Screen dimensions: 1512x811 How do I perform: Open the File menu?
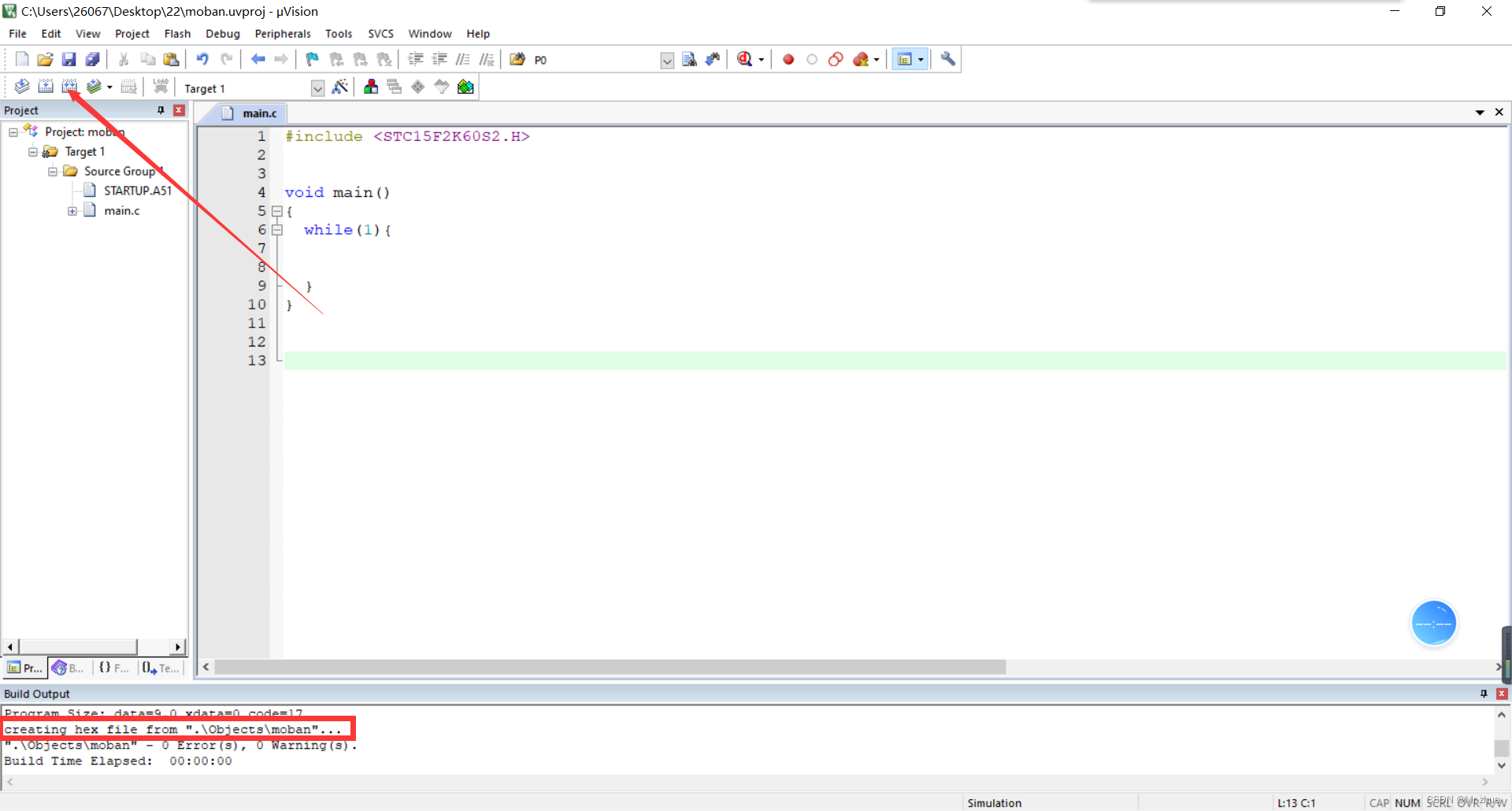(x=17, y=34)
